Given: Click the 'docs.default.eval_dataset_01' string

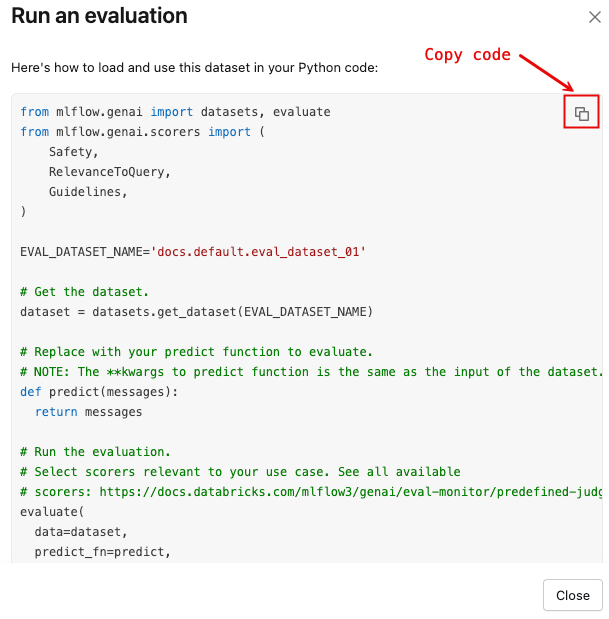Looking at the screenshot, I should [x=258, y=252].
